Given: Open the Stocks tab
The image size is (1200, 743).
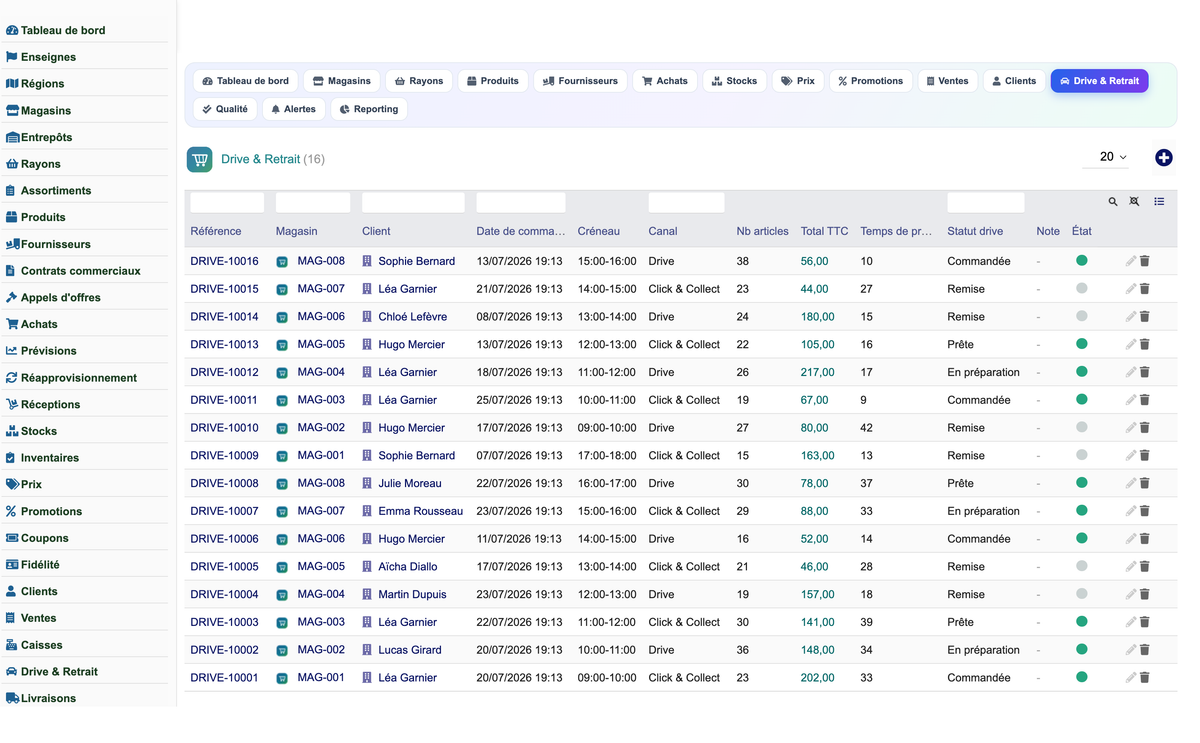Looking at the screenshot, I should (734, 81).
